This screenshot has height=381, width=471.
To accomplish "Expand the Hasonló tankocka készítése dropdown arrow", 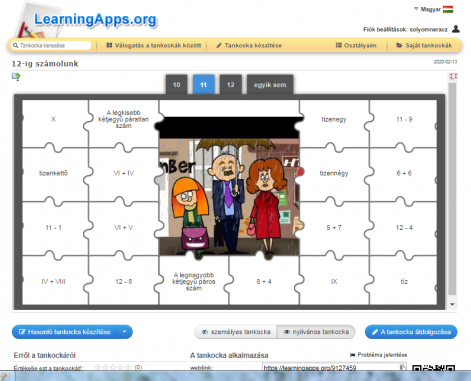I will pos(124,332).
